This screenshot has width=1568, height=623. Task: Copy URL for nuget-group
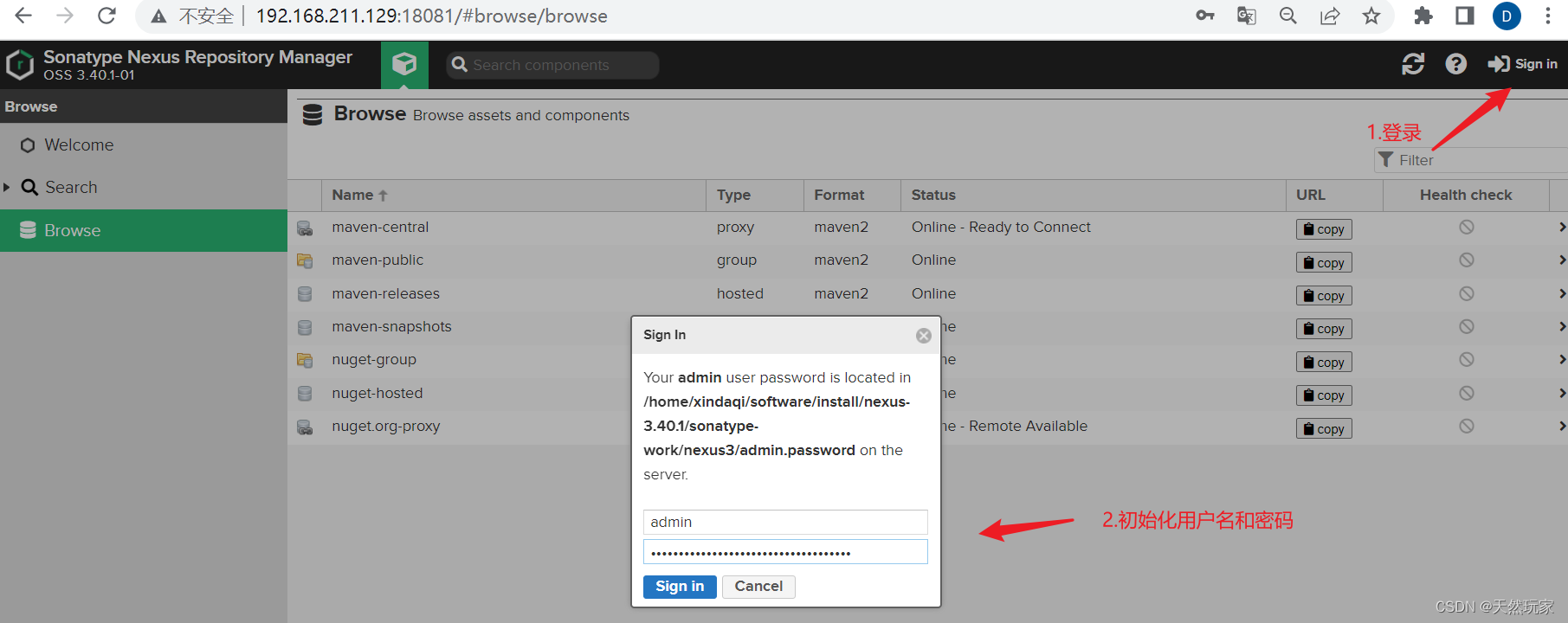(x=1324, y=363)
